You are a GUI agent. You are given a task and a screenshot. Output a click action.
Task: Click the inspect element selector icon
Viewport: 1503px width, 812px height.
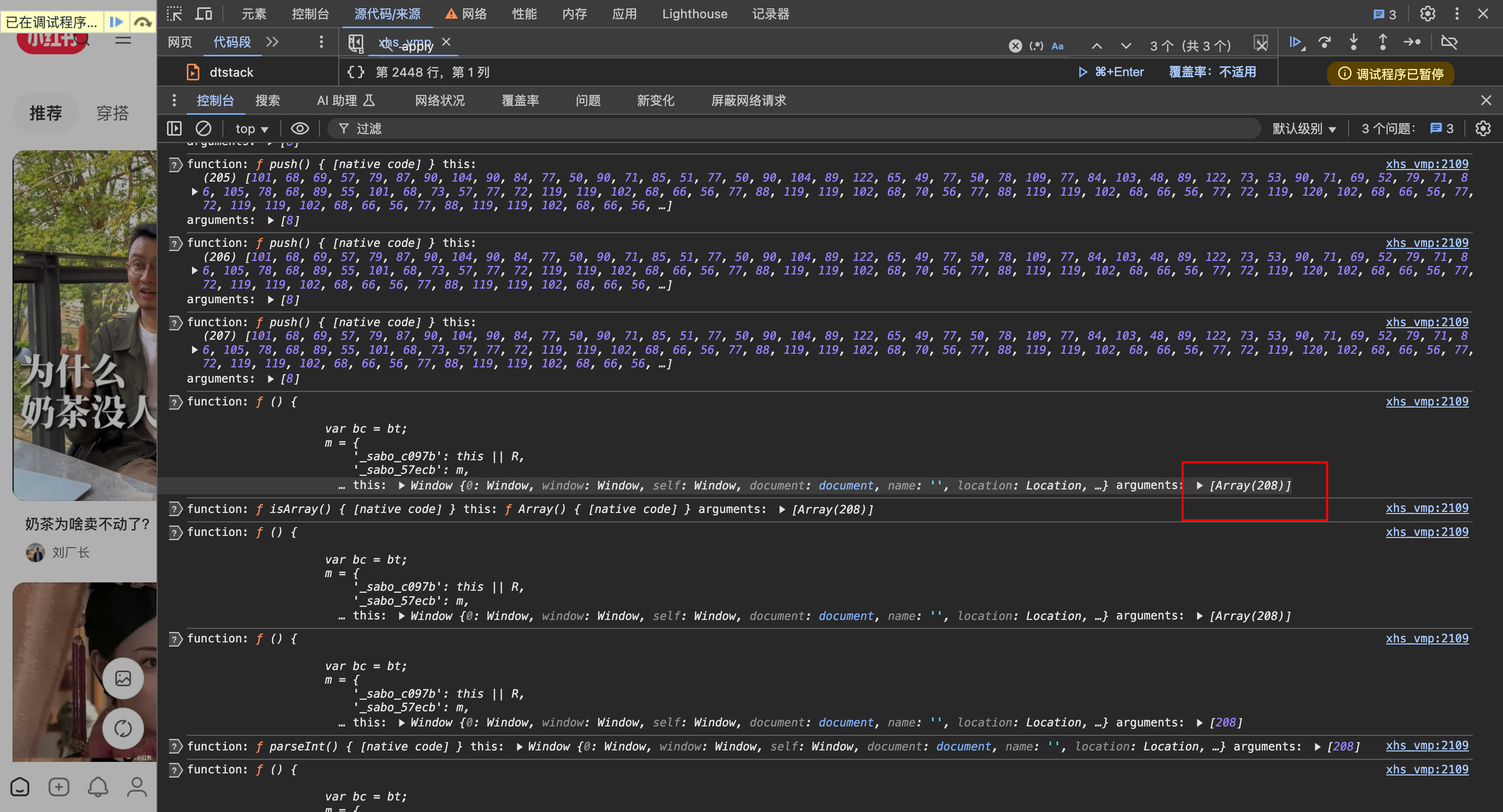pyautogui.click(x=174, y=14)
